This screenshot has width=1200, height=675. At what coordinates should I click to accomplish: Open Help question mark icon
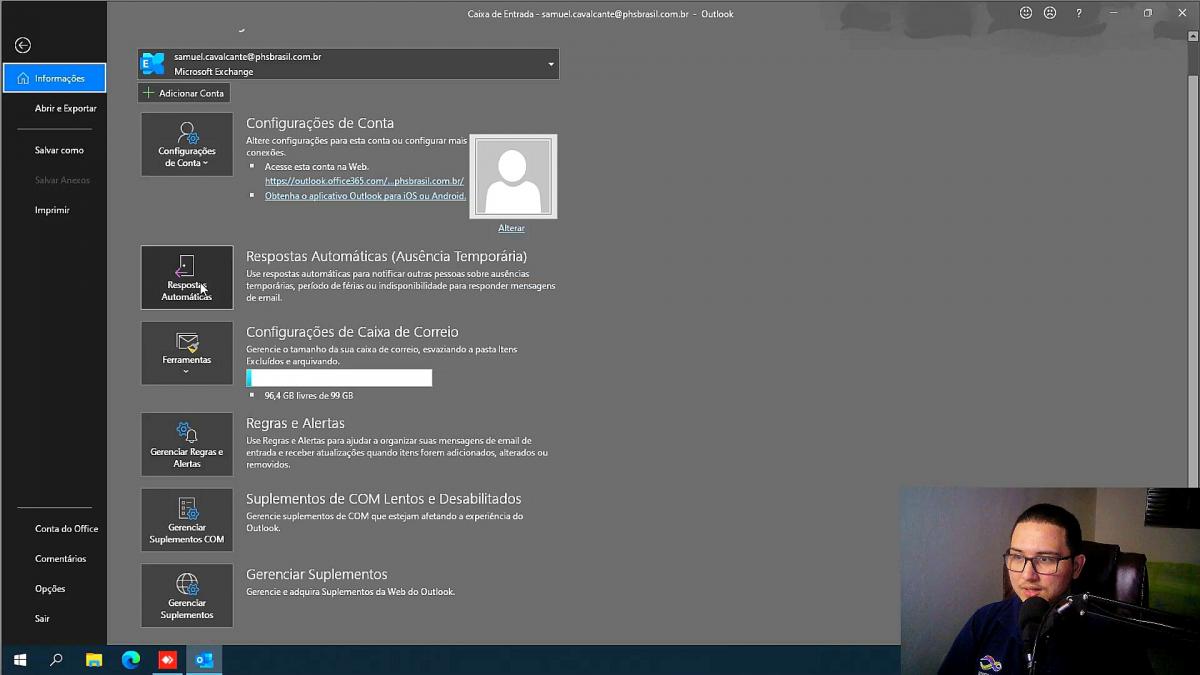click(x=1078, y=13)
